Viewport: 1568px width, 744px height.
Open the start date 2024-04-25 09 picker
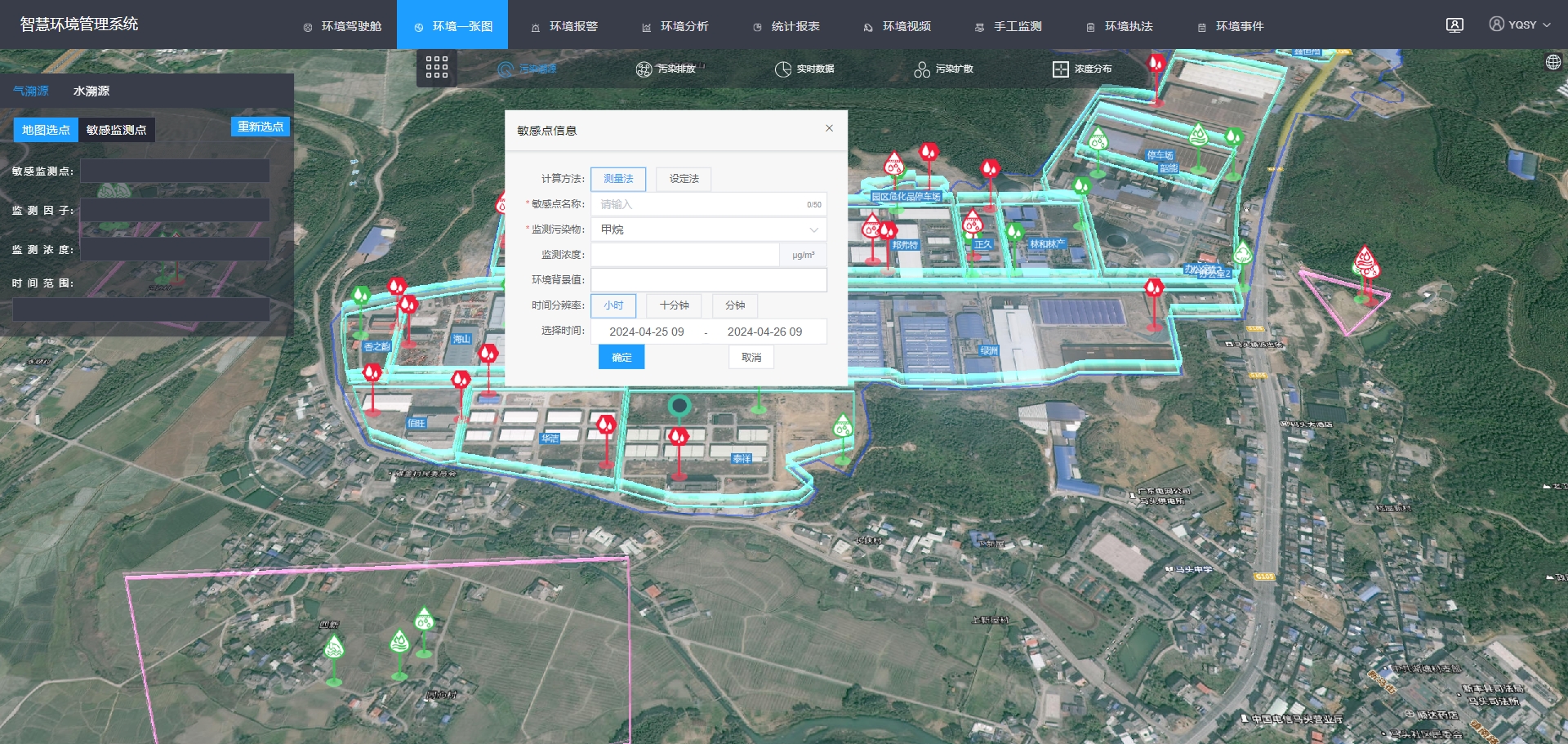[646, 332]
